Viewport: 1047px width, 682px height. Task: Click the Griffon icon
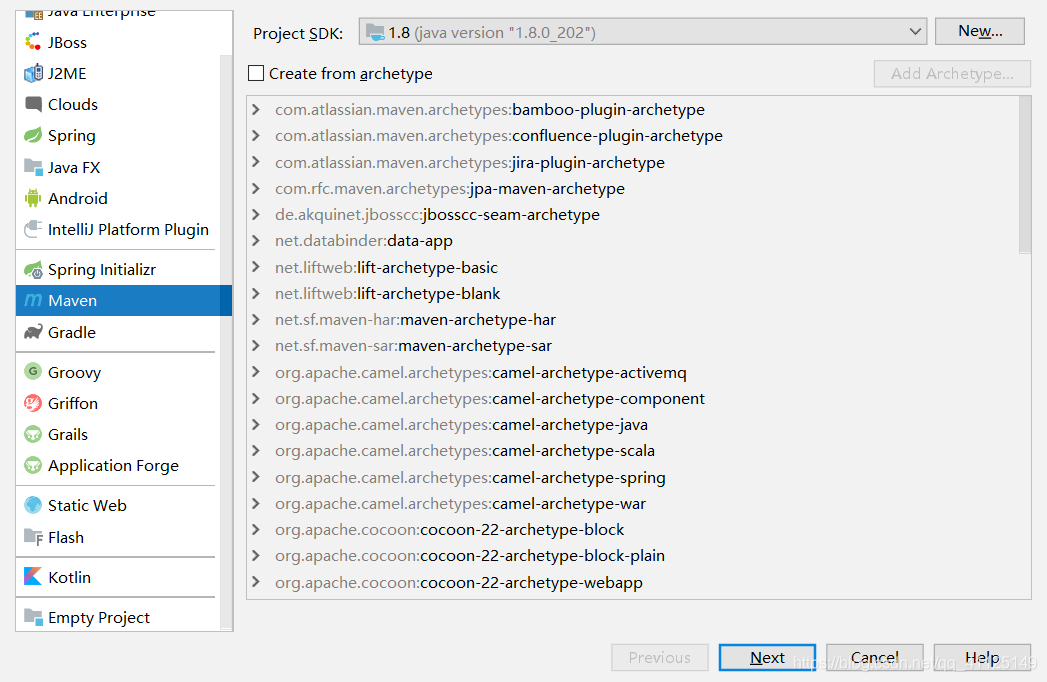[33, 403]
